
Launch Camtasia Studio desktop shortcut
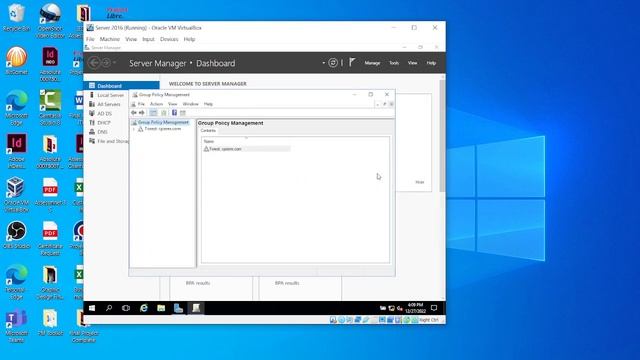tap(50, 108)
